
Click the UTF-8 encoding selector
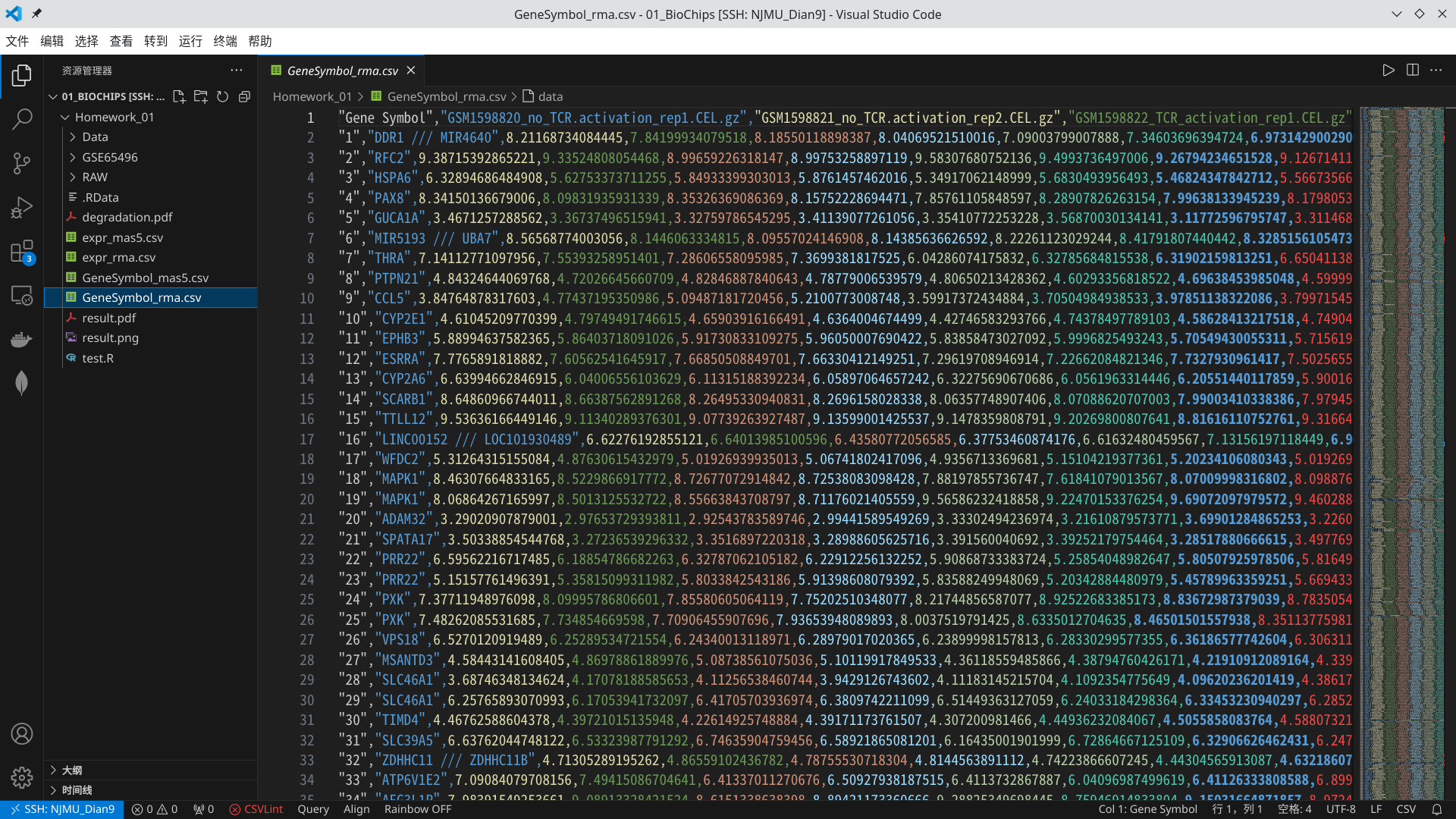1341,809
